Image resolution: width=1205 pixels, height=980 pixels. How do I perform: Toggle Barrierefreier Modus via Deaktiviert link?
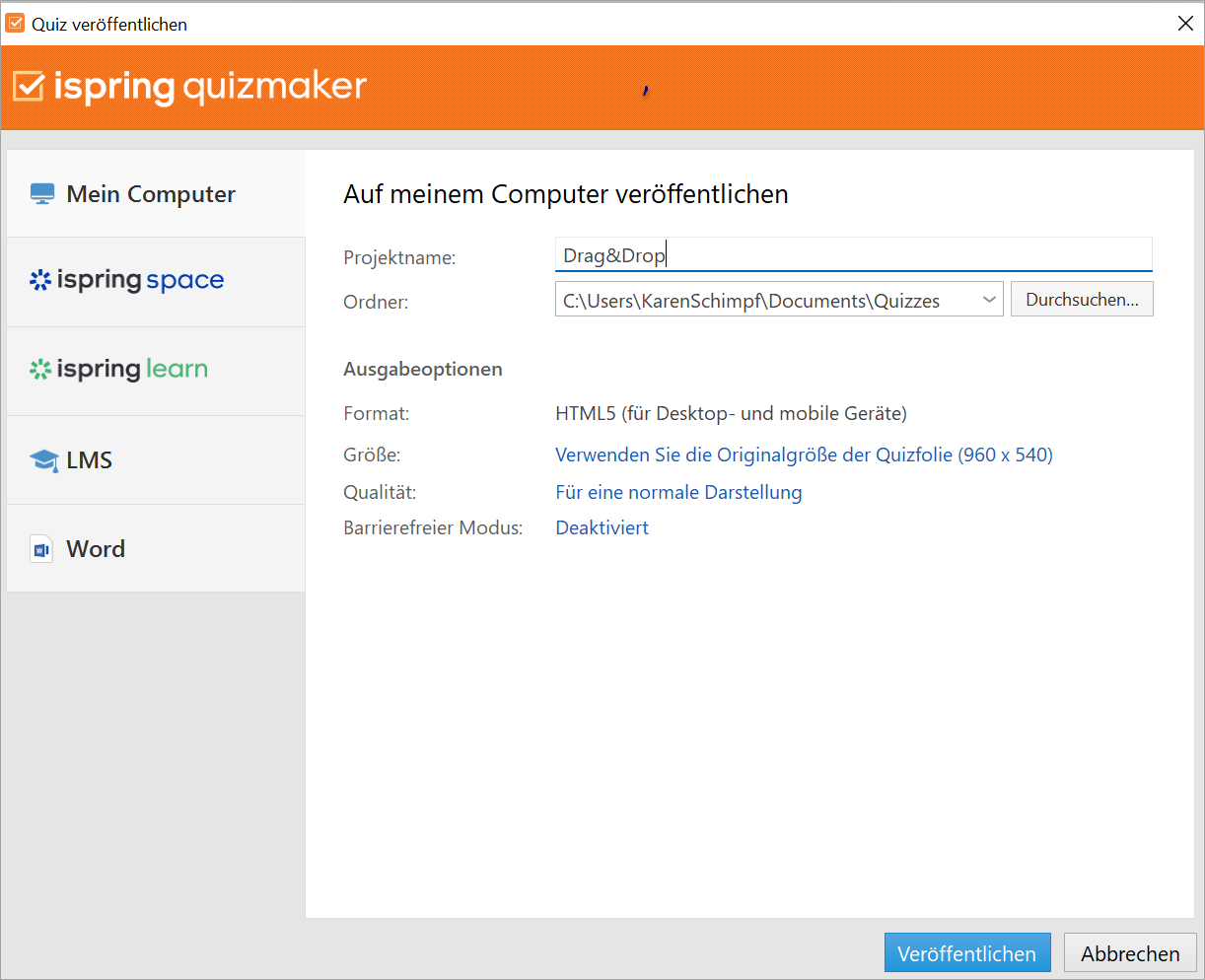pos(602,527)
